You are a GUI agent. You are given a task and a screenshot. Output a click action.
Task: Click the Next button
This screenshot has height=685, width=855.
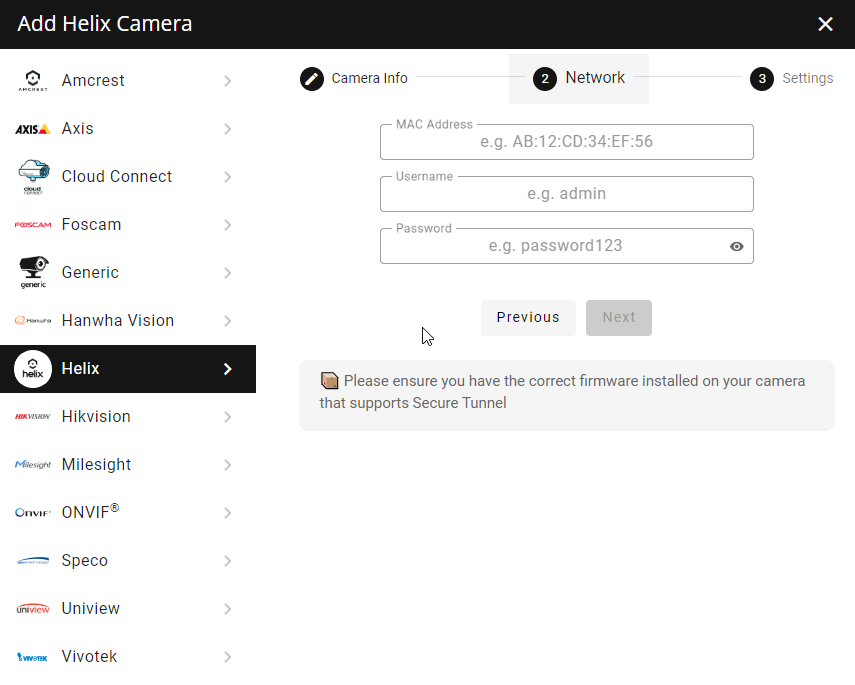click(x=618, y=317)
